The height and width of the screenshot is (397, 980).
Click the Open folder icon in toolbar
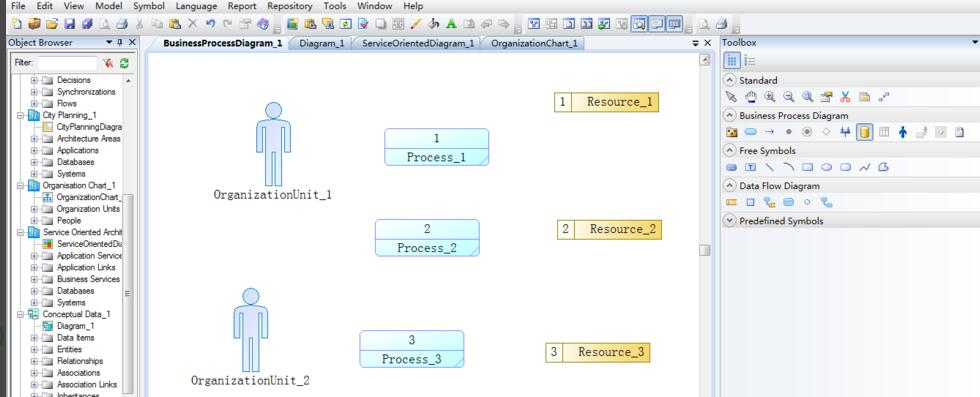52,24
